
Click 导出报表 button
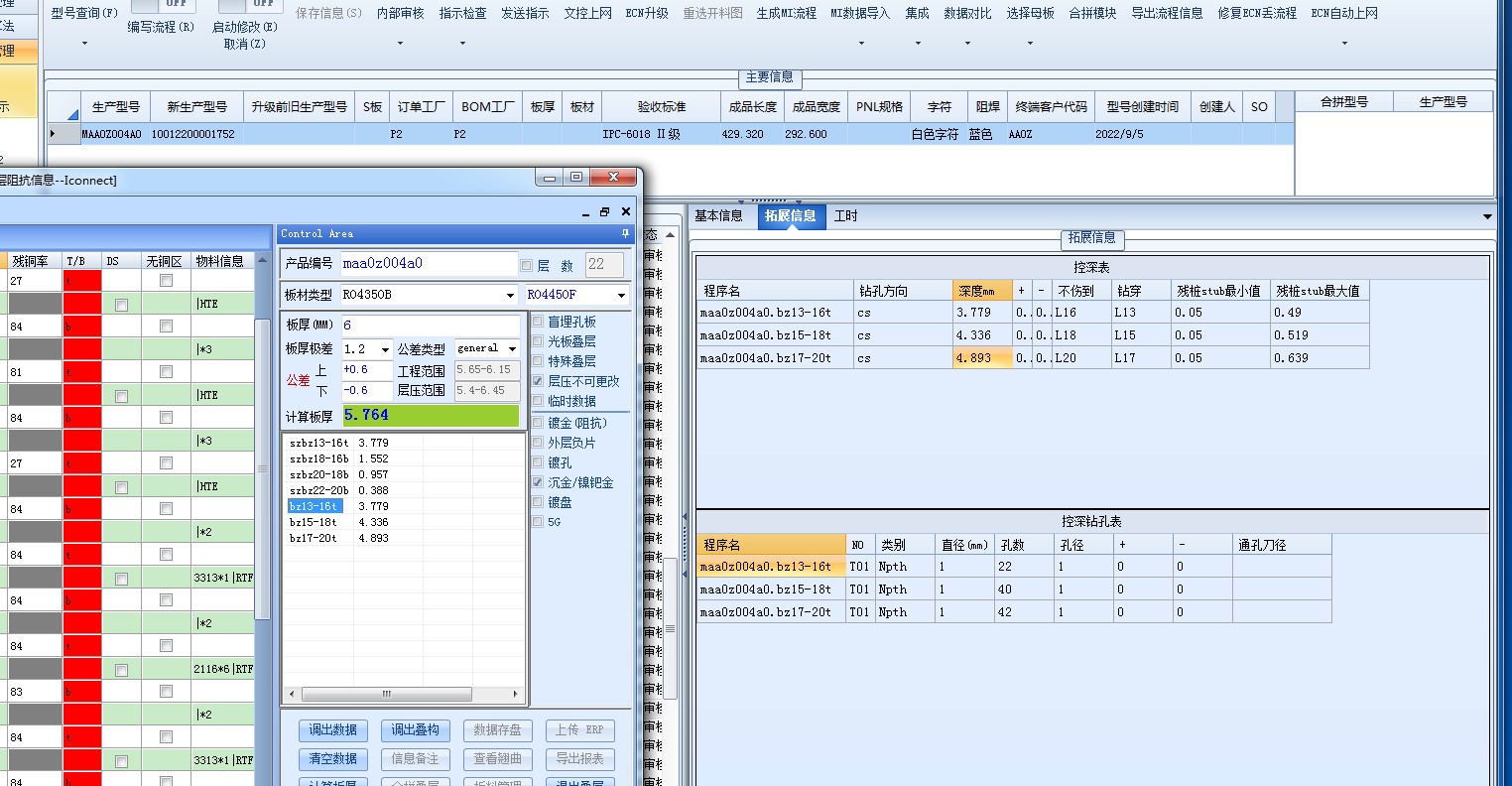click(579, 759)
